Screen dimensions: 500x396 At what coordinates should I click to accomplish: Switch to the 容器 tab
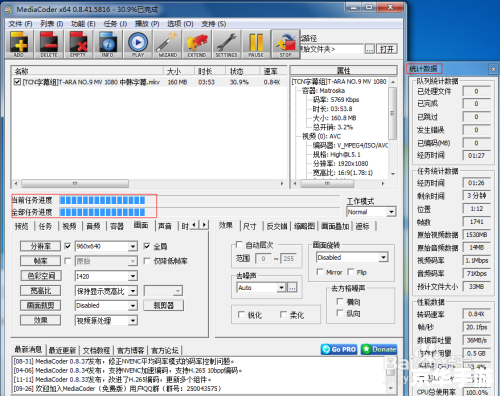[x=117, y=226]
